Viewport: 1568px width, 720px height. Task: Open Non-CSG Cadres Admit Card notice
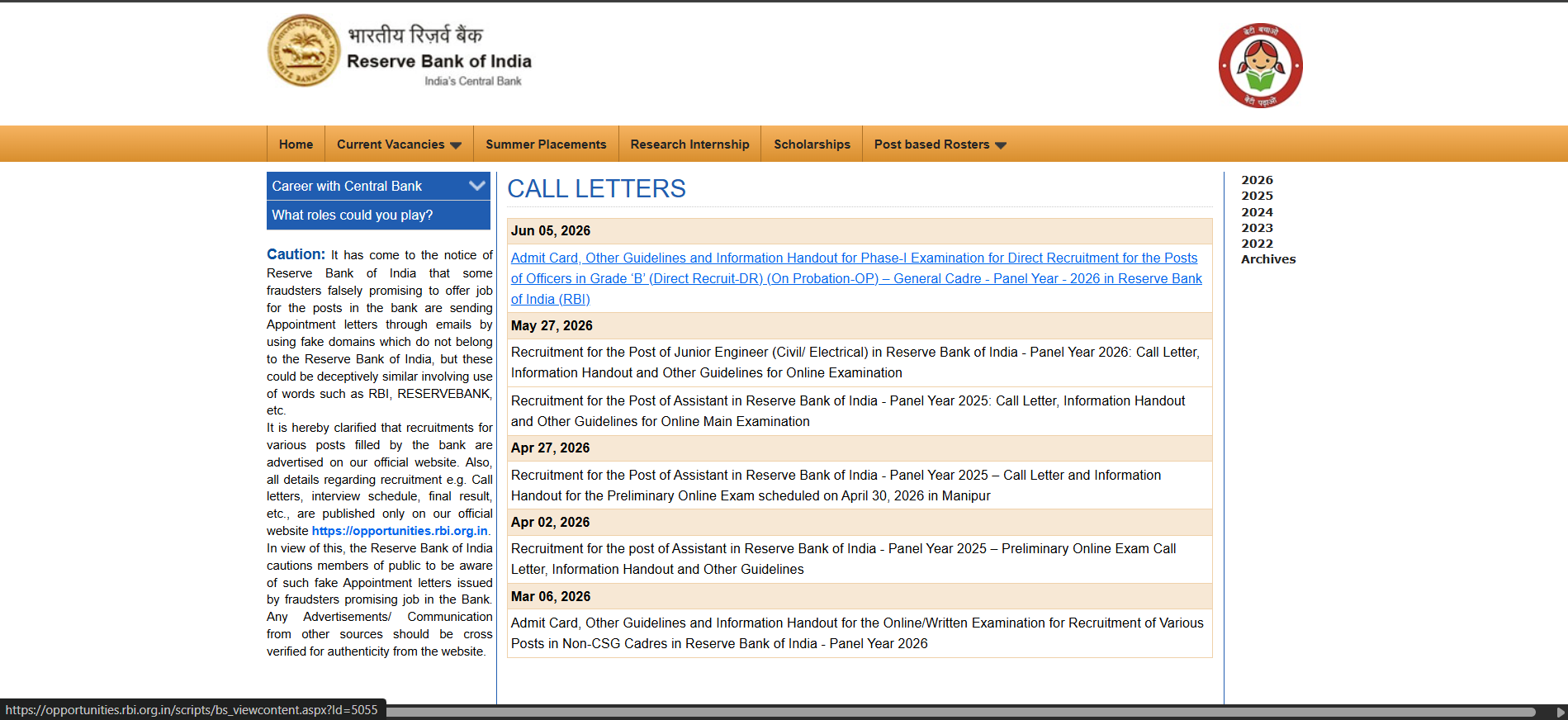(x=857, y=633)
